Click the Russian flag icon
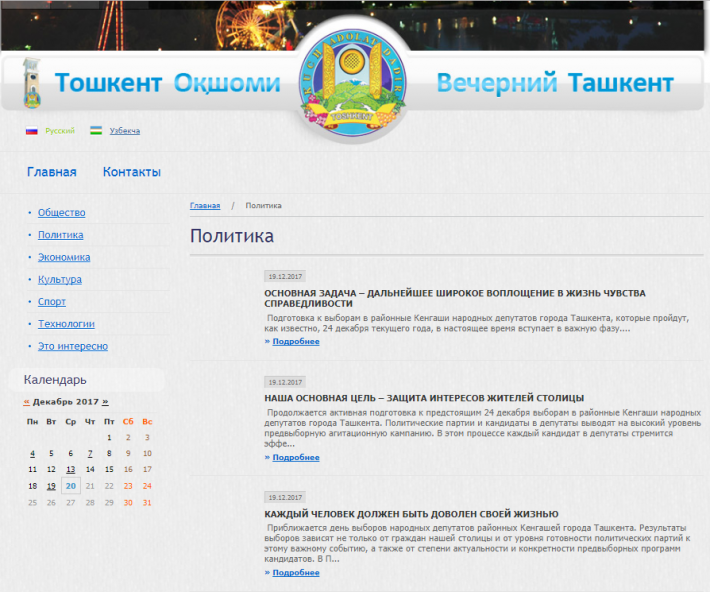 click(31, 131)
